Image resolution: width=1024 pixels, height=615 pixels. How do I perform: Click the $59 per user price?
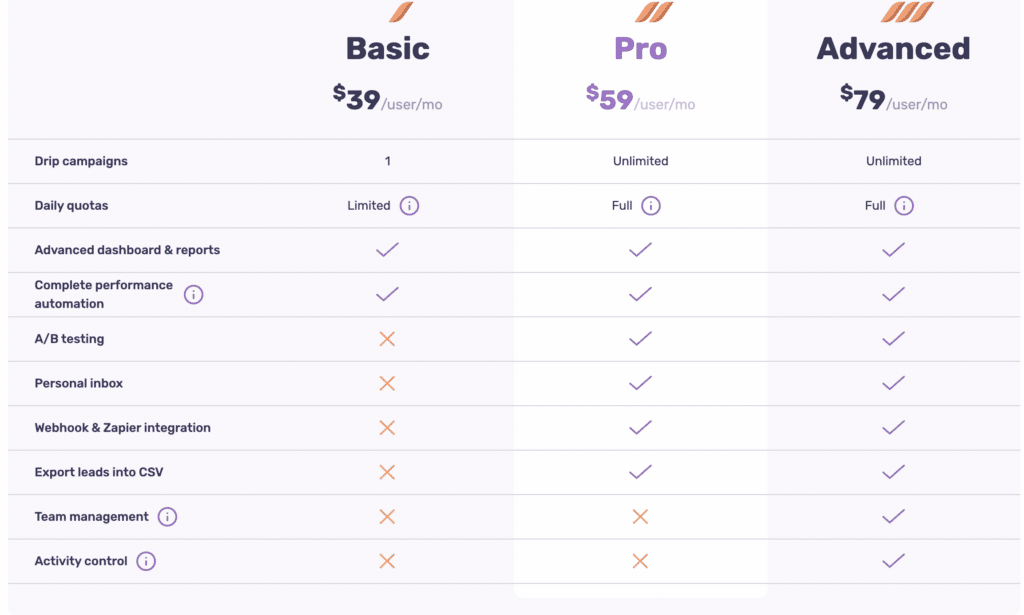[x=640, y=98]
